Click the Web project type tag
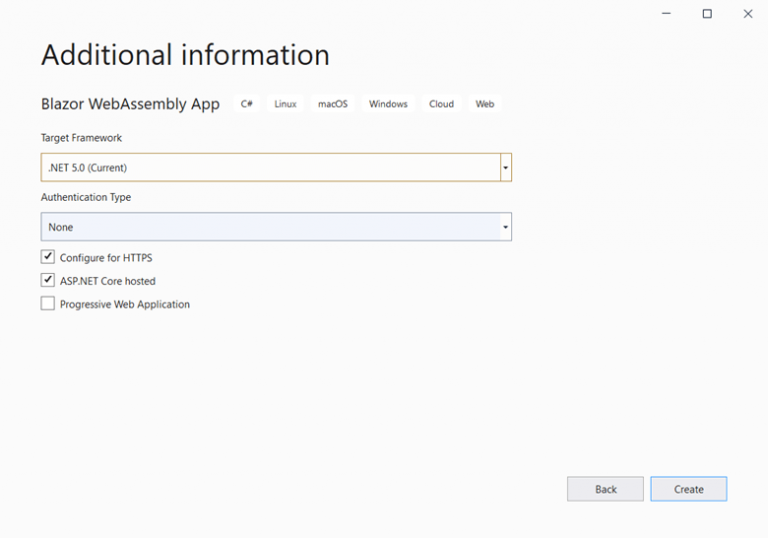This screenshot has height=538, width=768. pos(485,104)
